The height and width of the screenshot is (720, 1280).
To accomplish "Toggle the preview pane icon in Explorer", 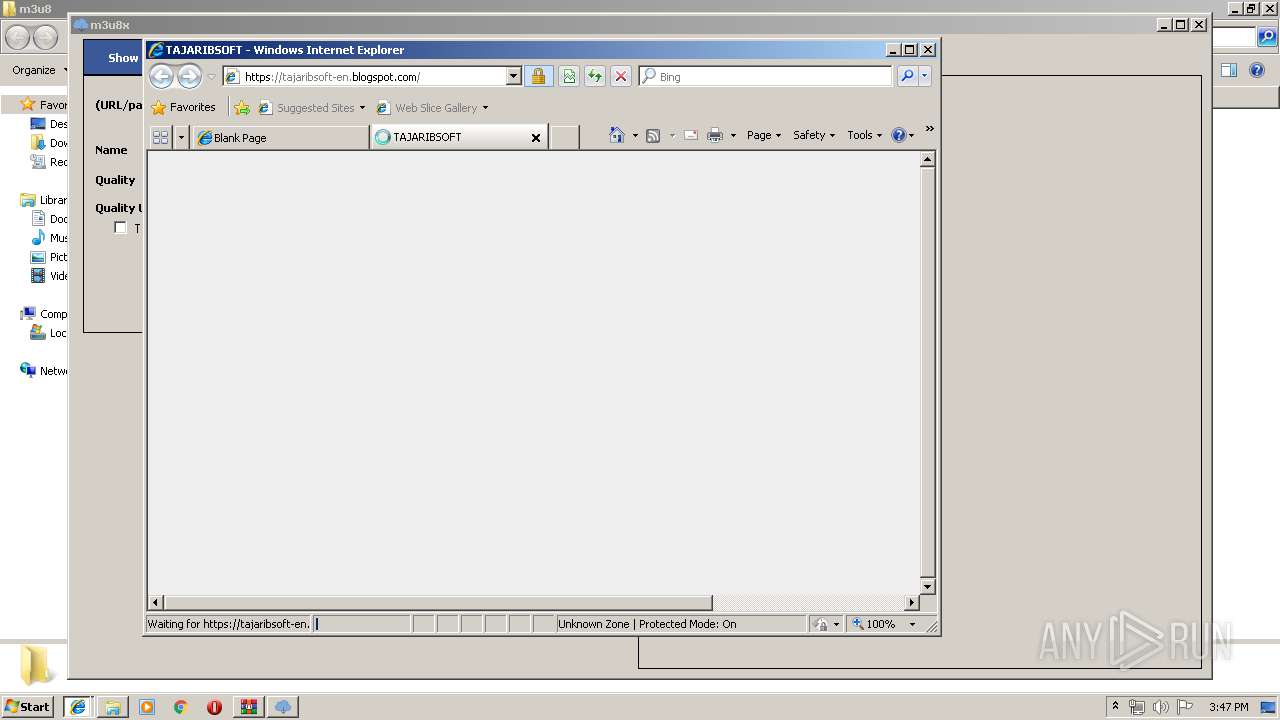I will 1229,70.
